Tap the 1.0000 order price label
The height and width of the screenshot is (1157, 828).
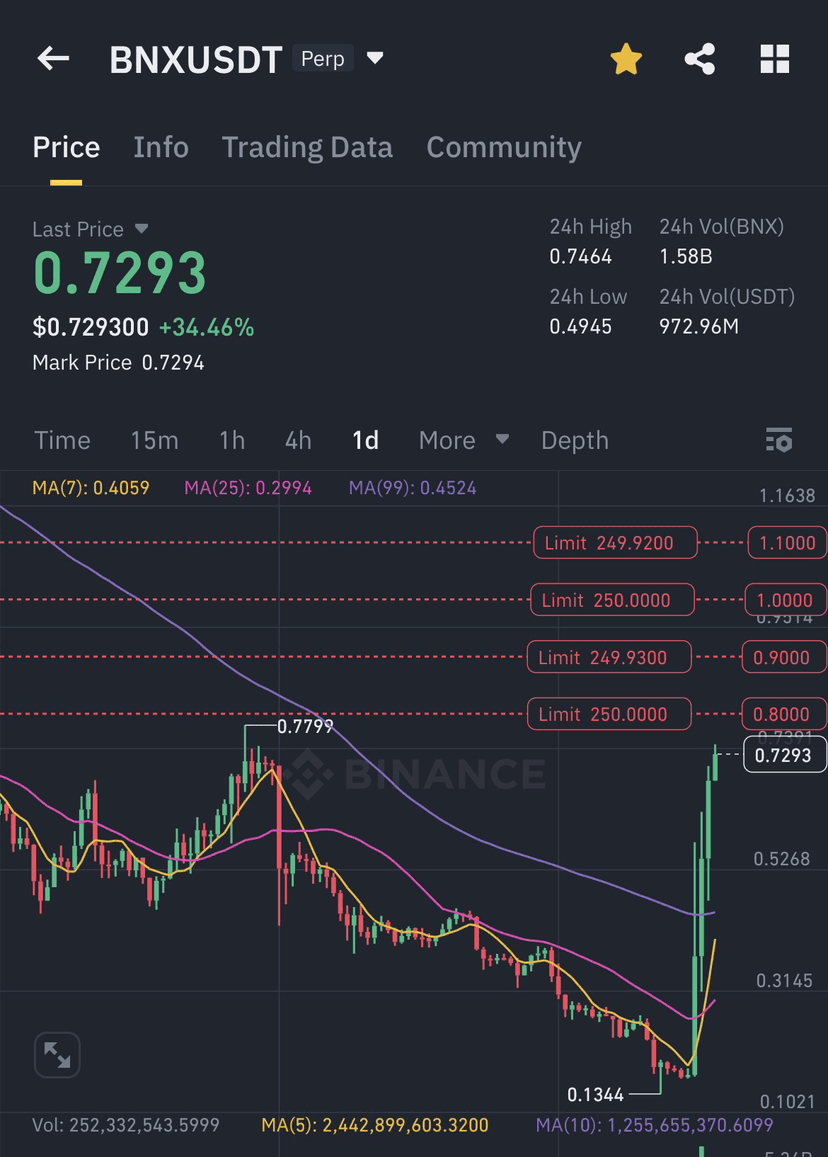click(785, 600)
